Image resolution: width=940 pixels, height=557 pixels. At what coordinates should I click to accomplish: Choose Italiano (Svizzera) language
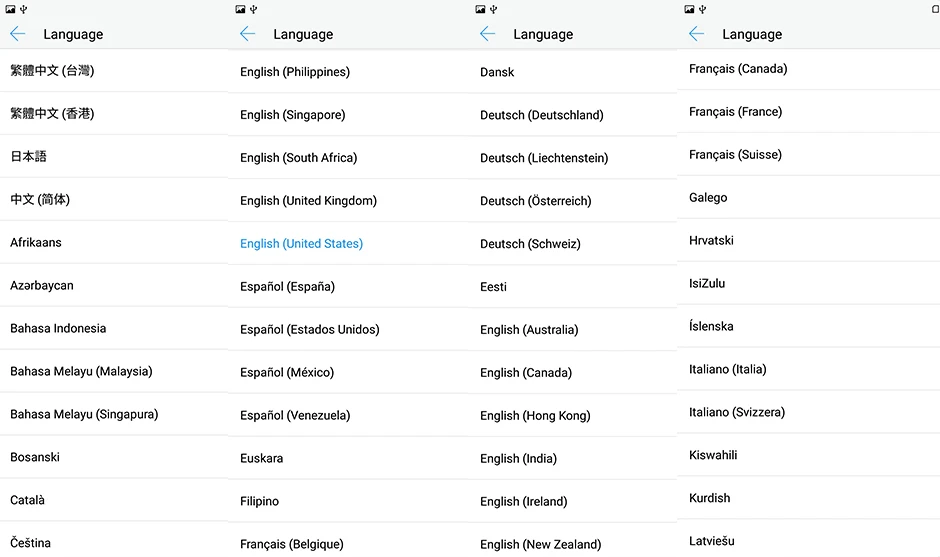737,412
